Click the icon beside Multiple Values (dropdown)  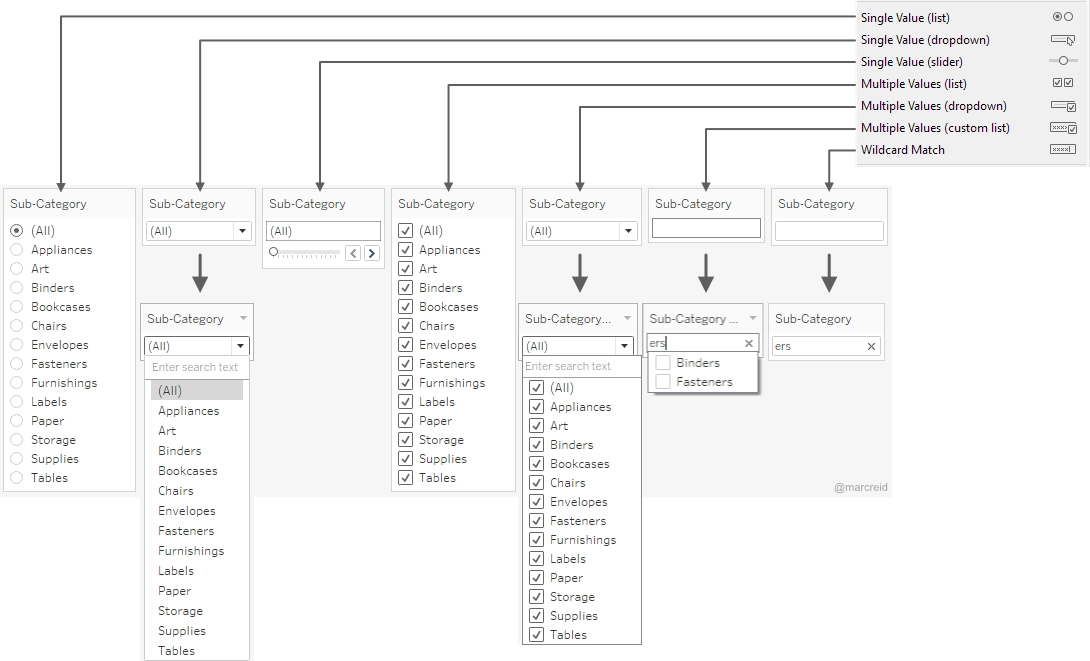pyautogui.click(x=1062, y=105)
